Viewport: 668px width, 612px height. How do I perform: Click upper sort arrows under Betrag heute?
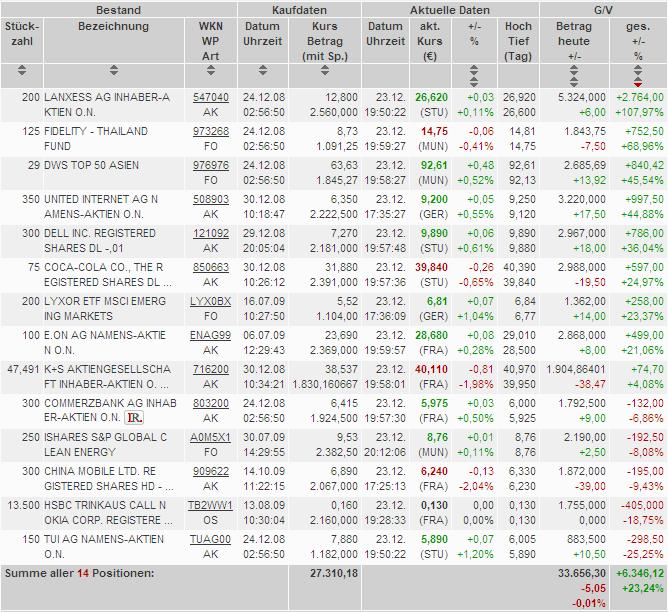pyautogui.click(x=574, y=70)
